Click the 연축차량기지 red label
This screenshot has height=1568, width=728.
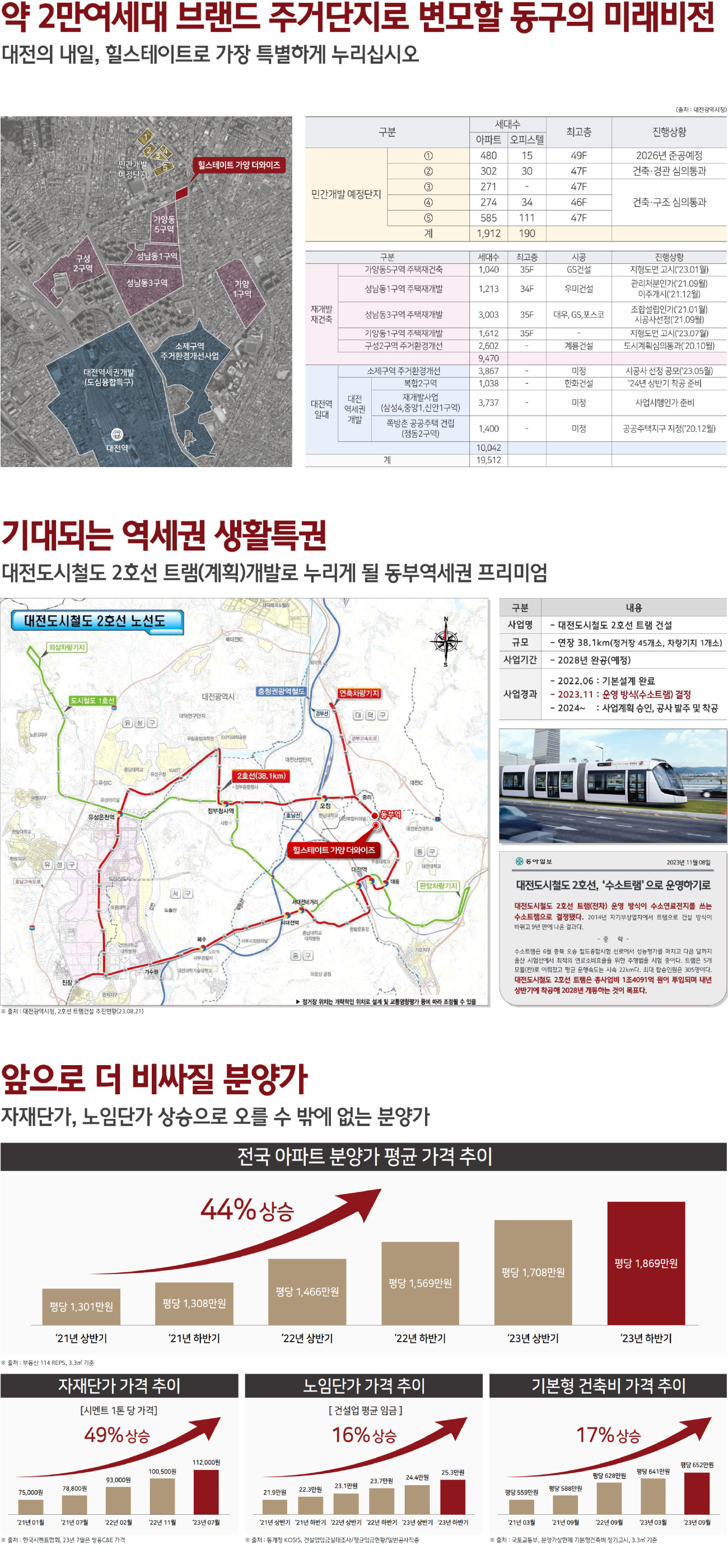click(359, 693)
